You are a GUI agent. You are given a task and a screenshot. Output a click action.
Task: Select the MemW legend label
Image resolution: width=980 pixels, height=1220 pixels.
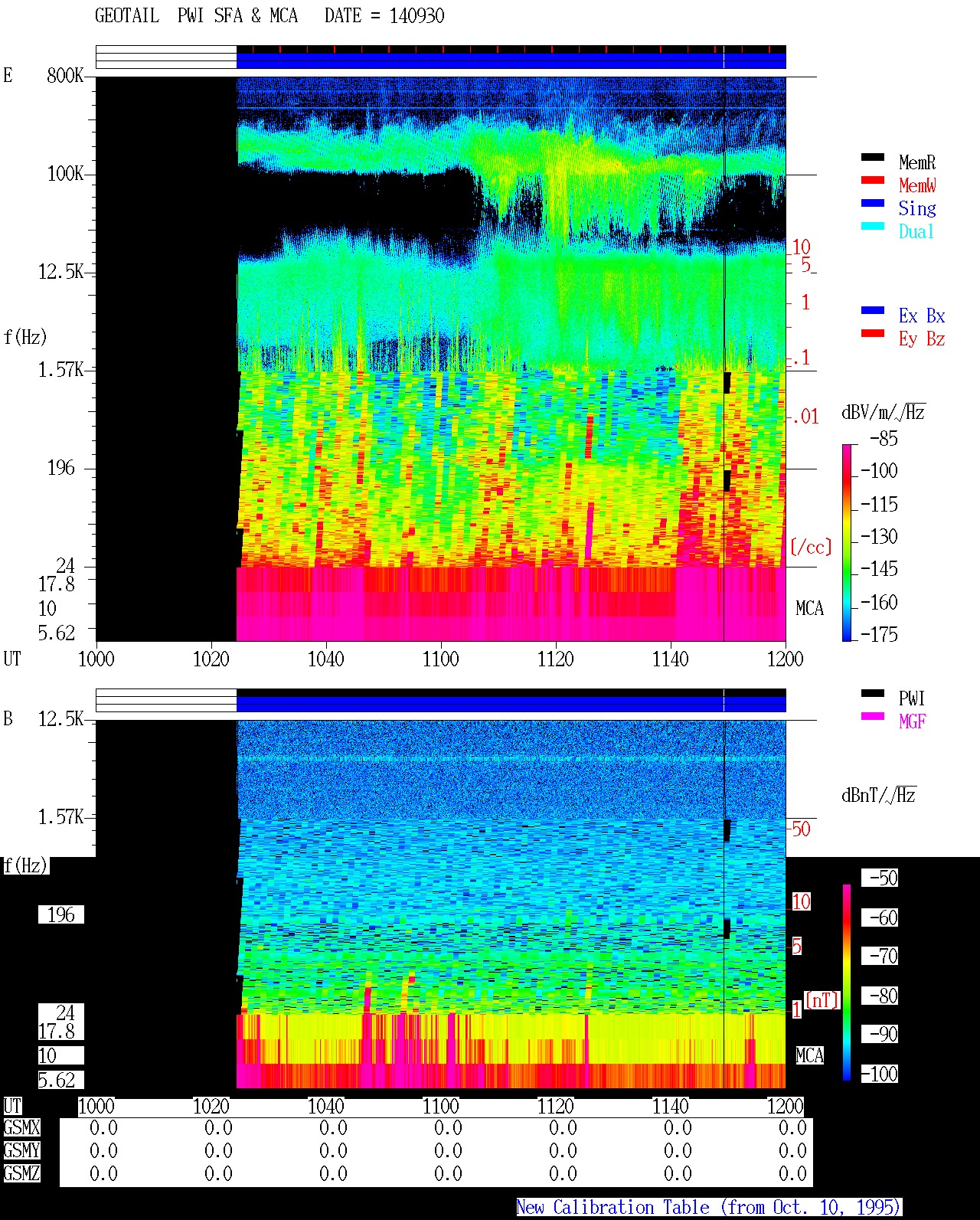[x=917, y=185]
